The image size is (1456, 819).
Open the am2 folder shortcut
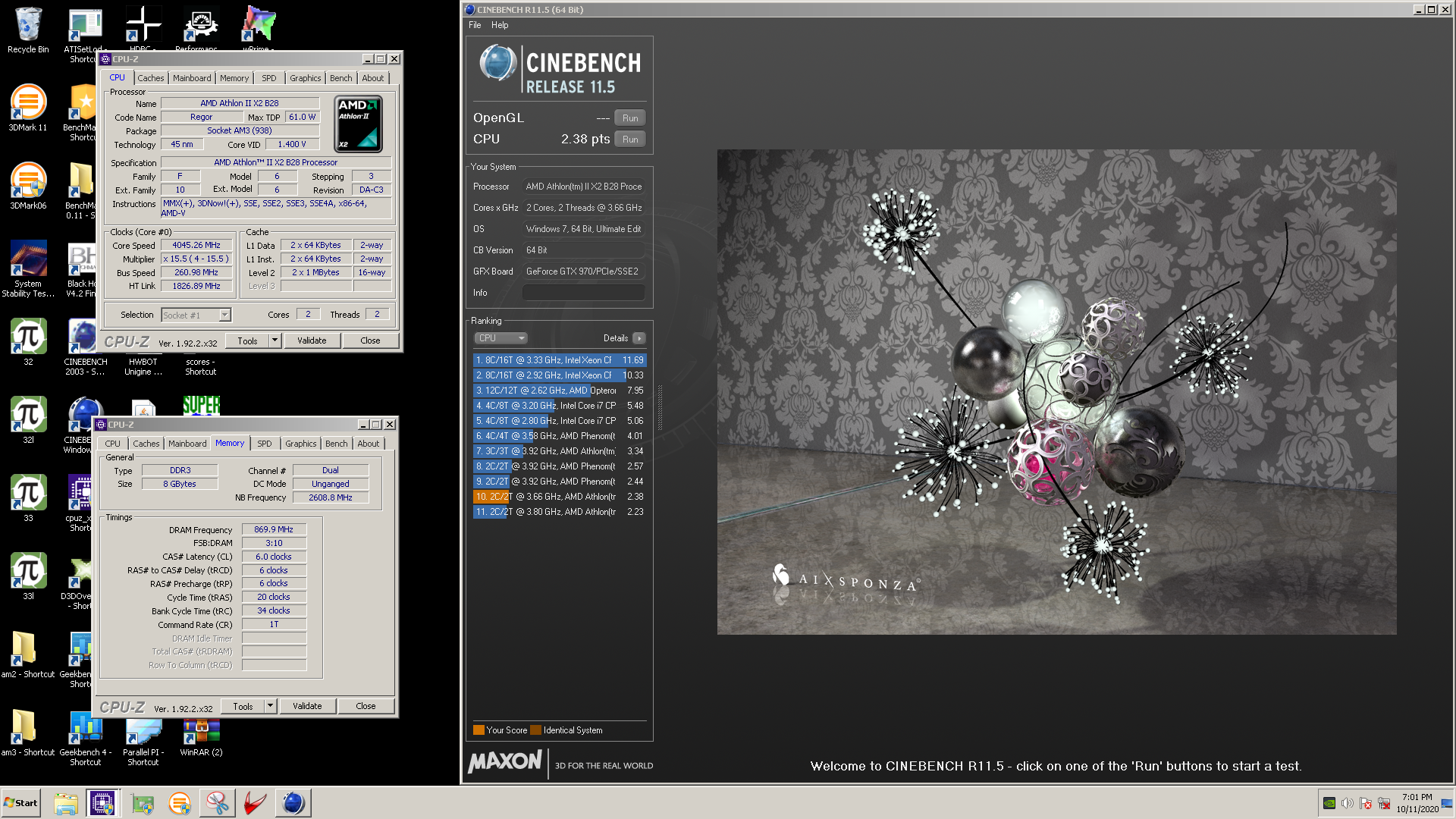click(28, 654)
